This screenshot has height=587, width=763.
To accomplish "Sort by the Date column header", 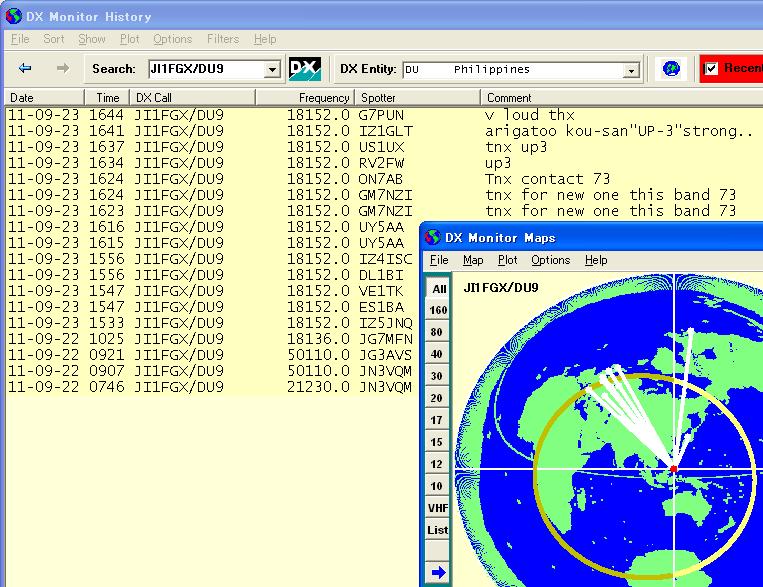I will tap(44, 98).
